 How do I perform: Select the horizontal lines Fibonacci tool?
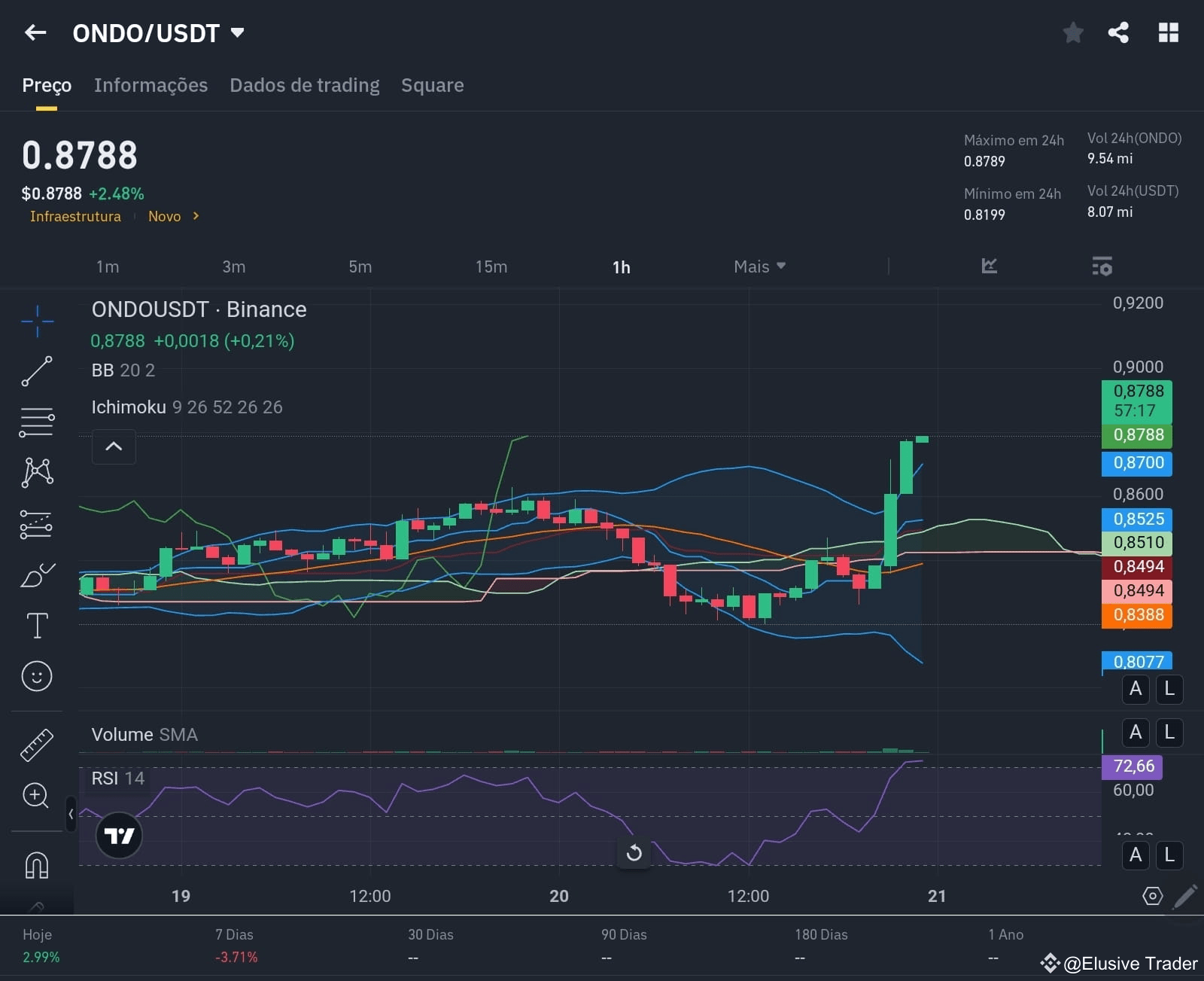pos(37,422)
